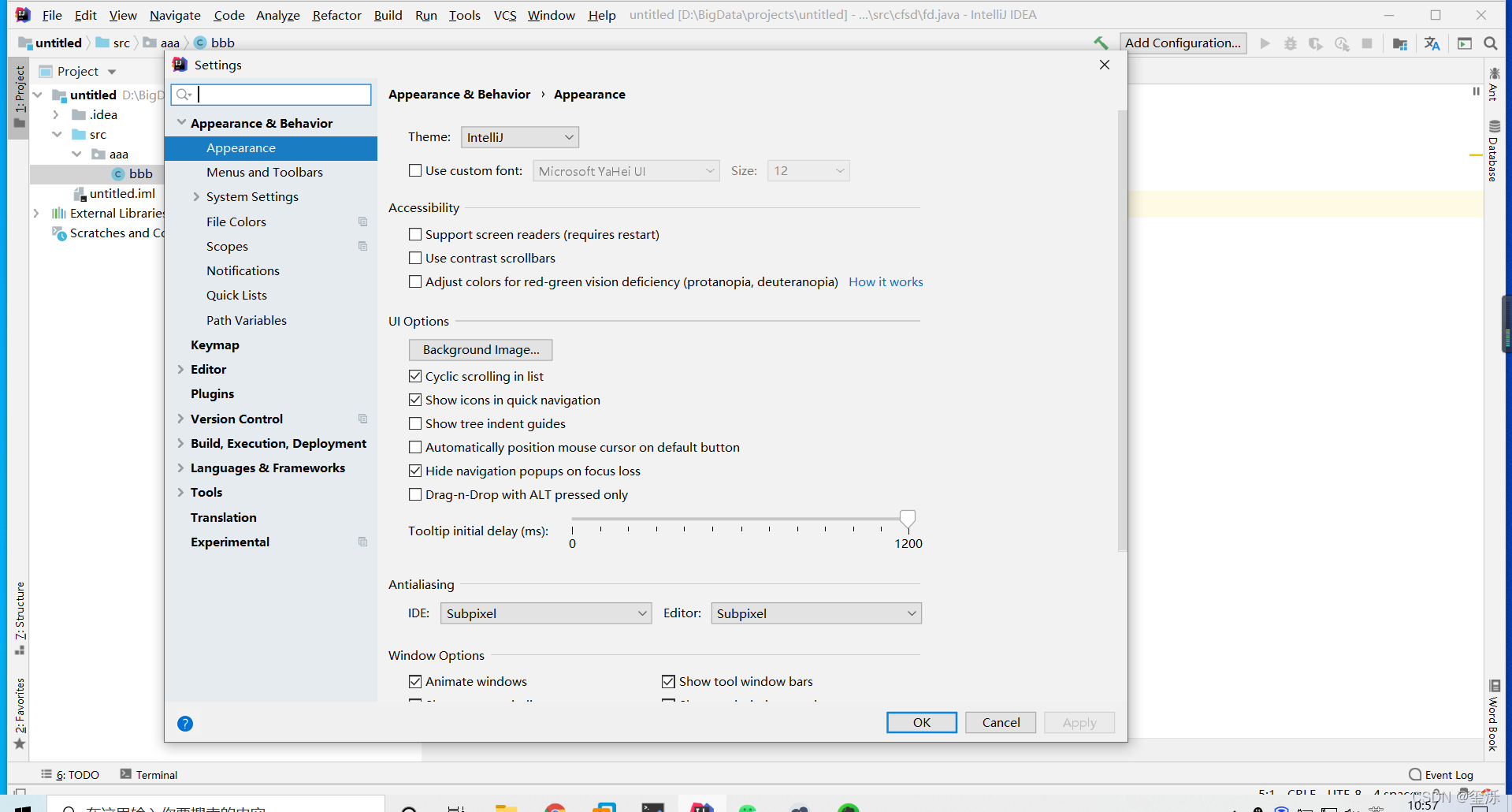The width and height of the screenshot is (1512, 812).
Task: Expand Languages & Frameworks node
Action: [180, 468]
